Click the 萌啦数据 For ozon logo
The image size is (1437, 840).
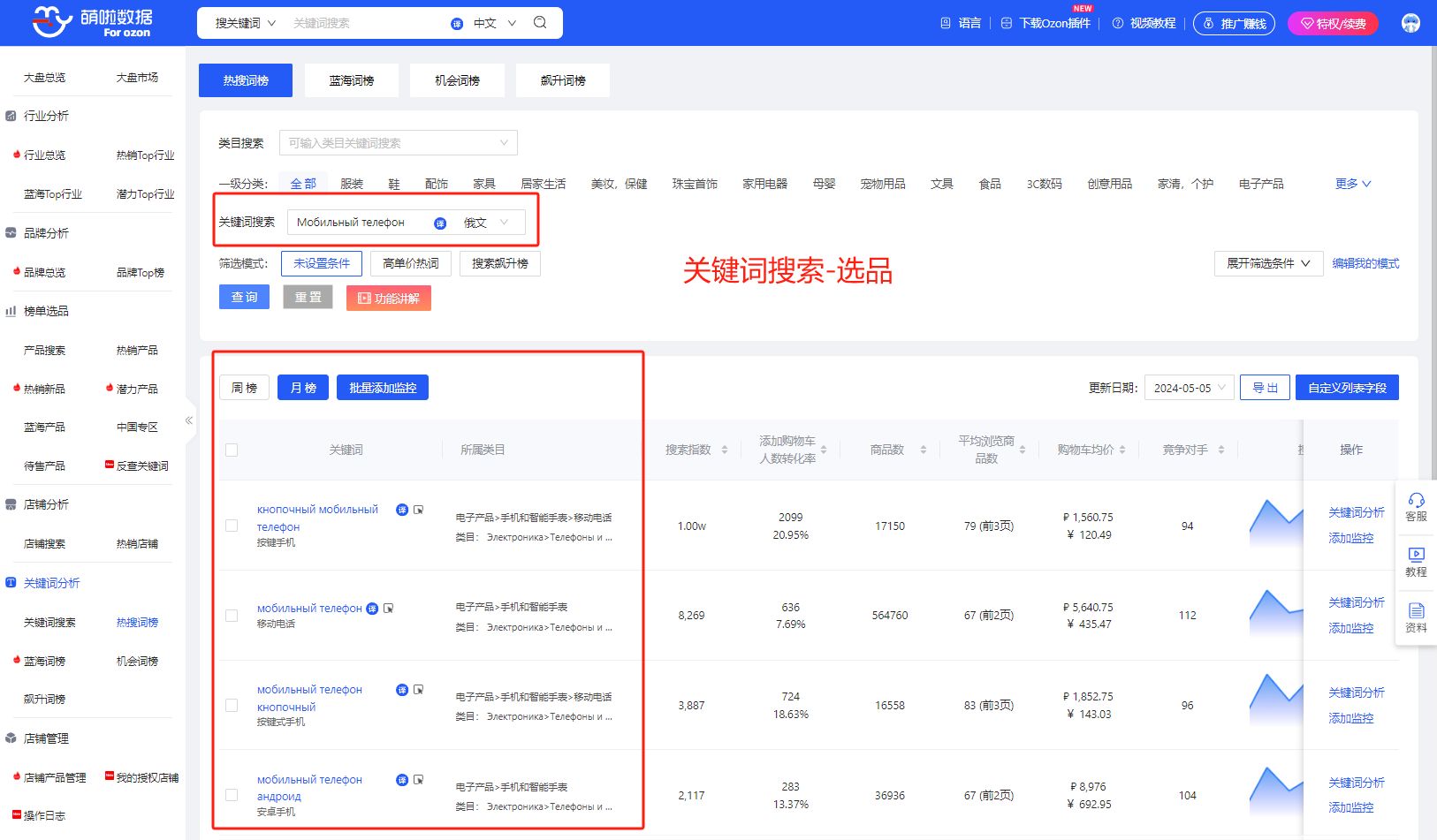point(92,22)
